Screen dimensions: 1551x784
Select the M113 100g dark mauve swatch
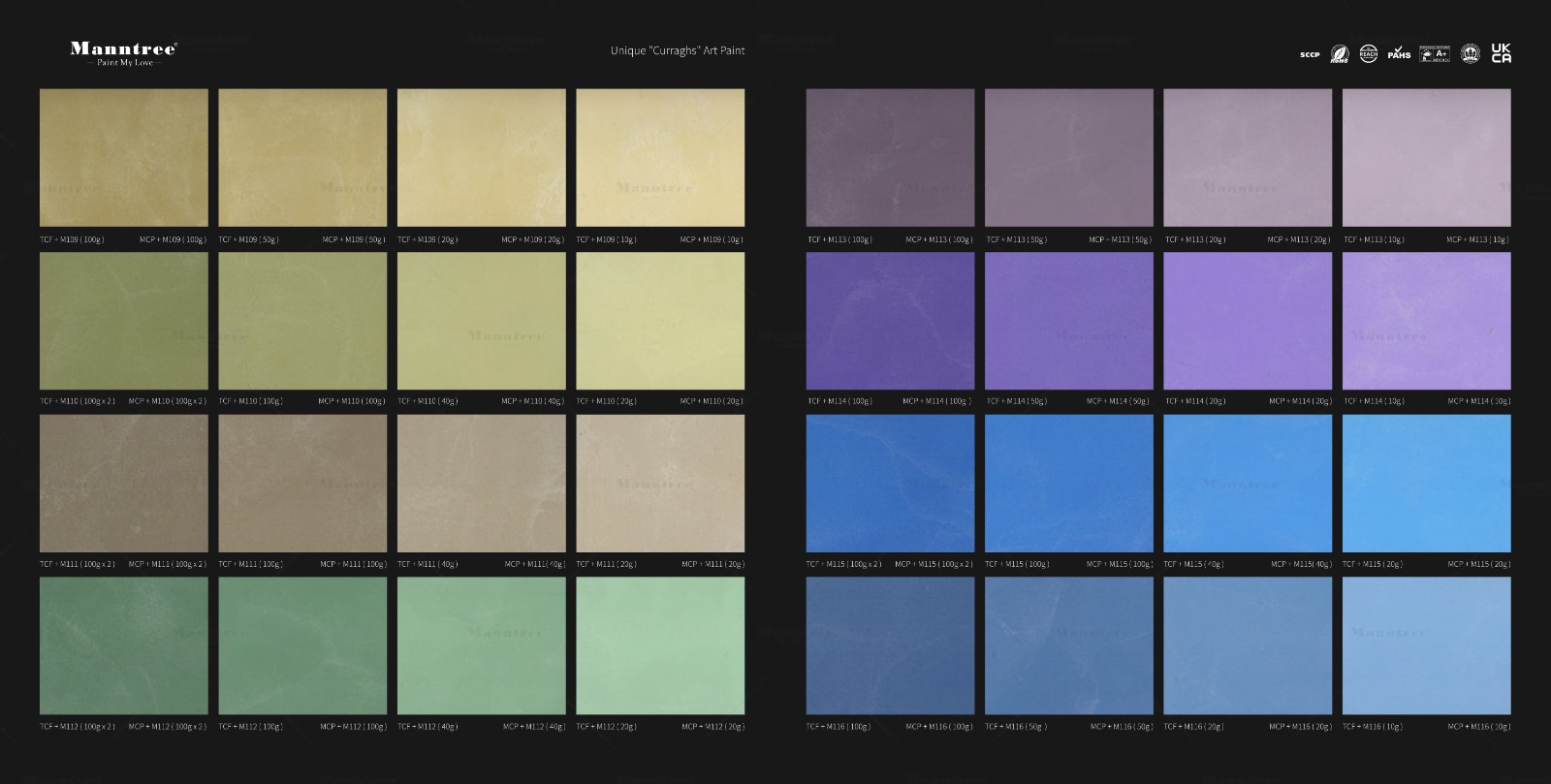(890, 158)
